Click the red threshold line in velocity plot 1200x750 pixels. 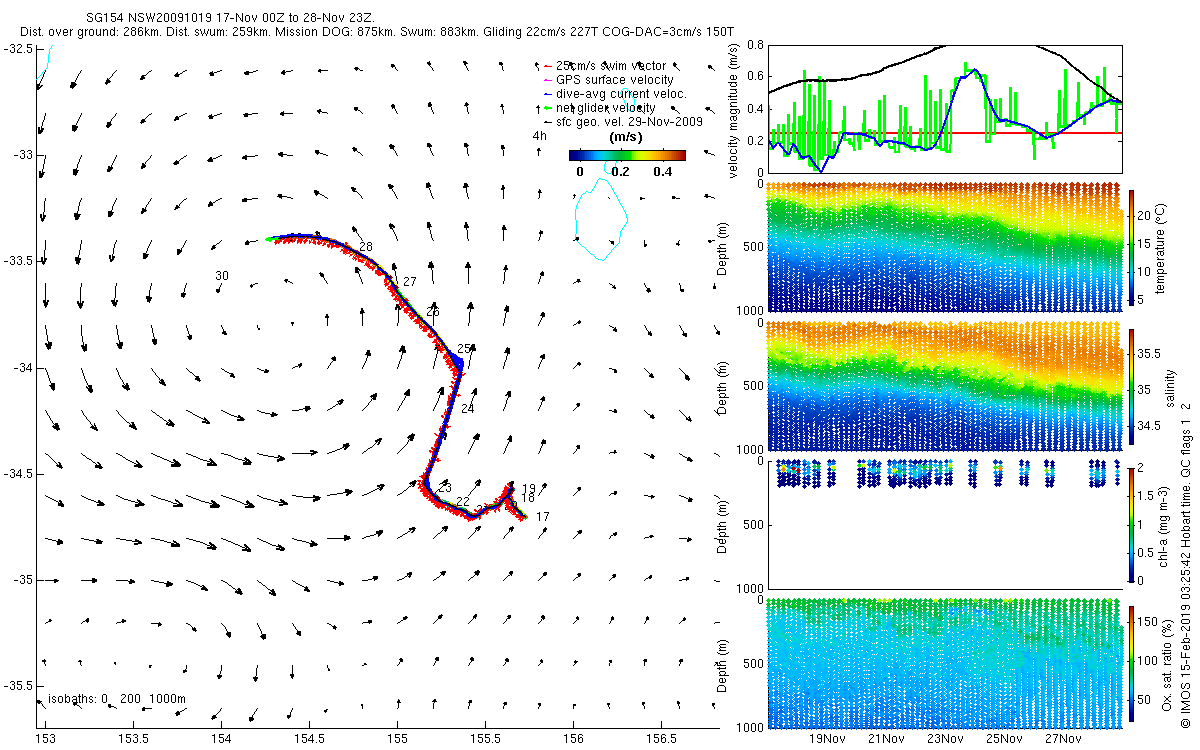(945, 133)
